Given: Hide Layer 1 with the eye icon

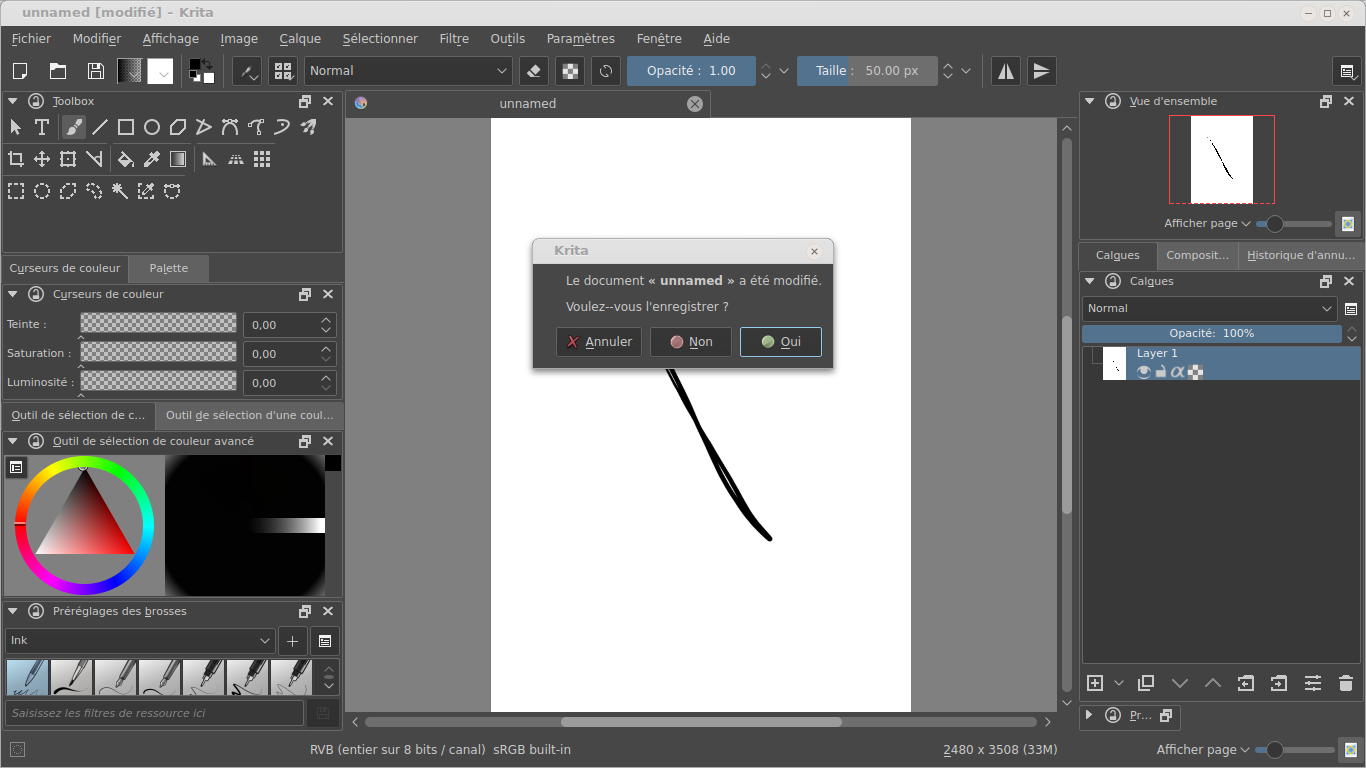Looking at the screenshot, I should 1144,372.
